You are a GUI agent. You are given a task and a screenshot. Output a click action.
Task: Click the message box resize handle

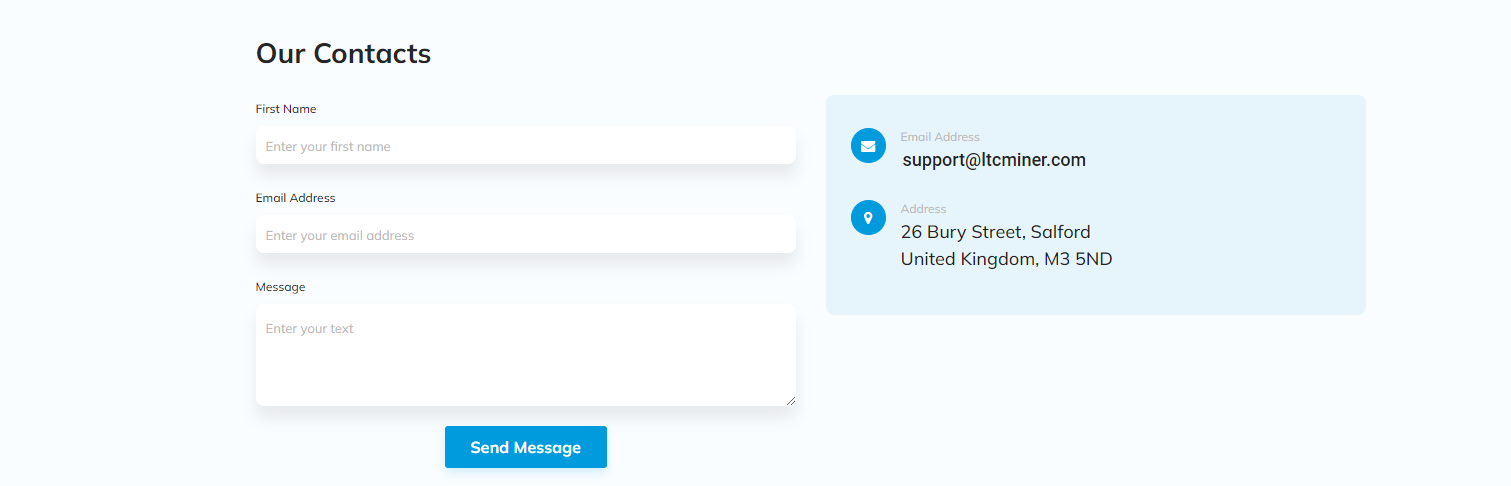[790, 400]
